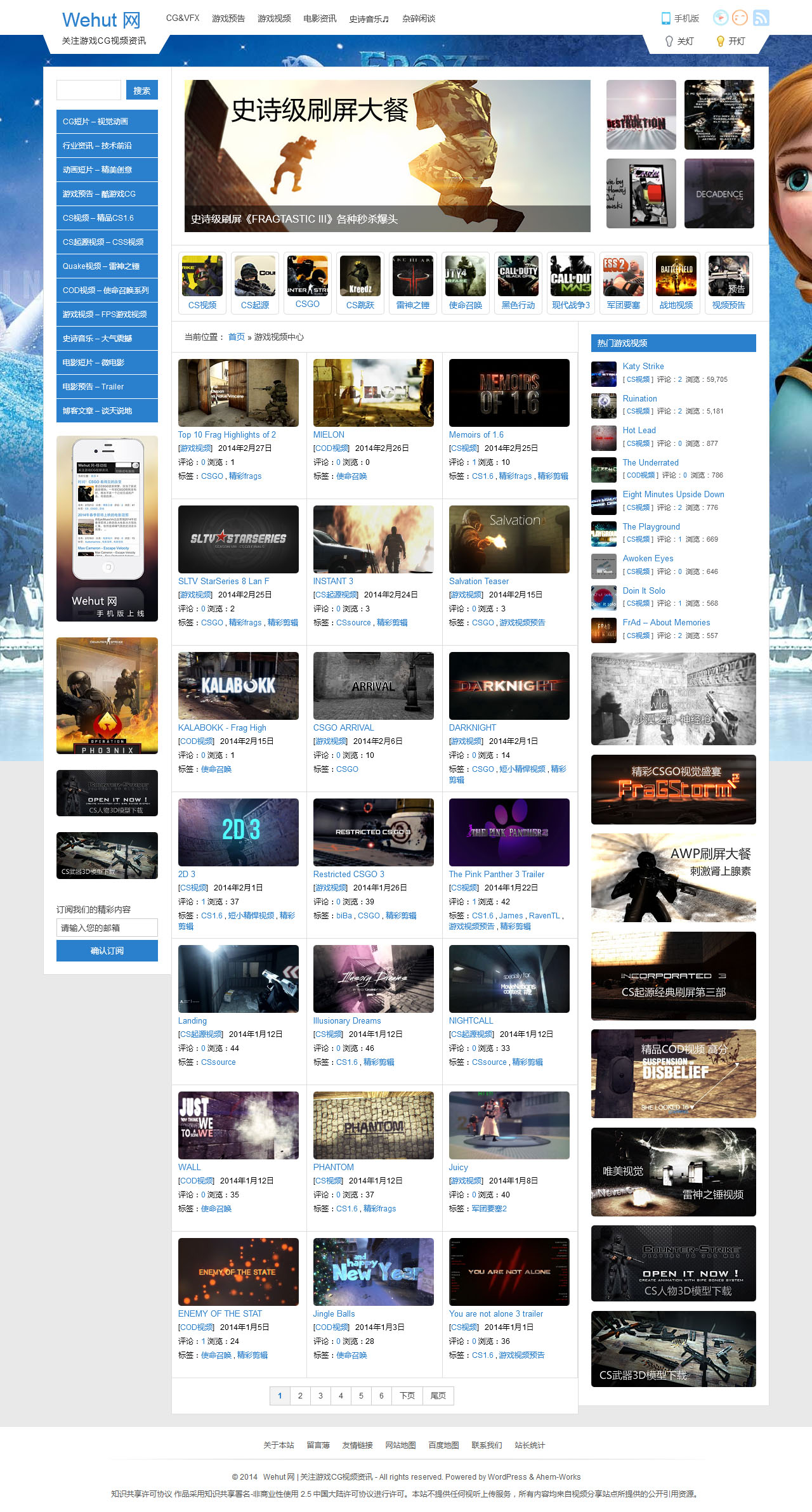Open the Operation Phoenix sidebar image
This screenshot has height=1512, width=812.
[107, 696]
